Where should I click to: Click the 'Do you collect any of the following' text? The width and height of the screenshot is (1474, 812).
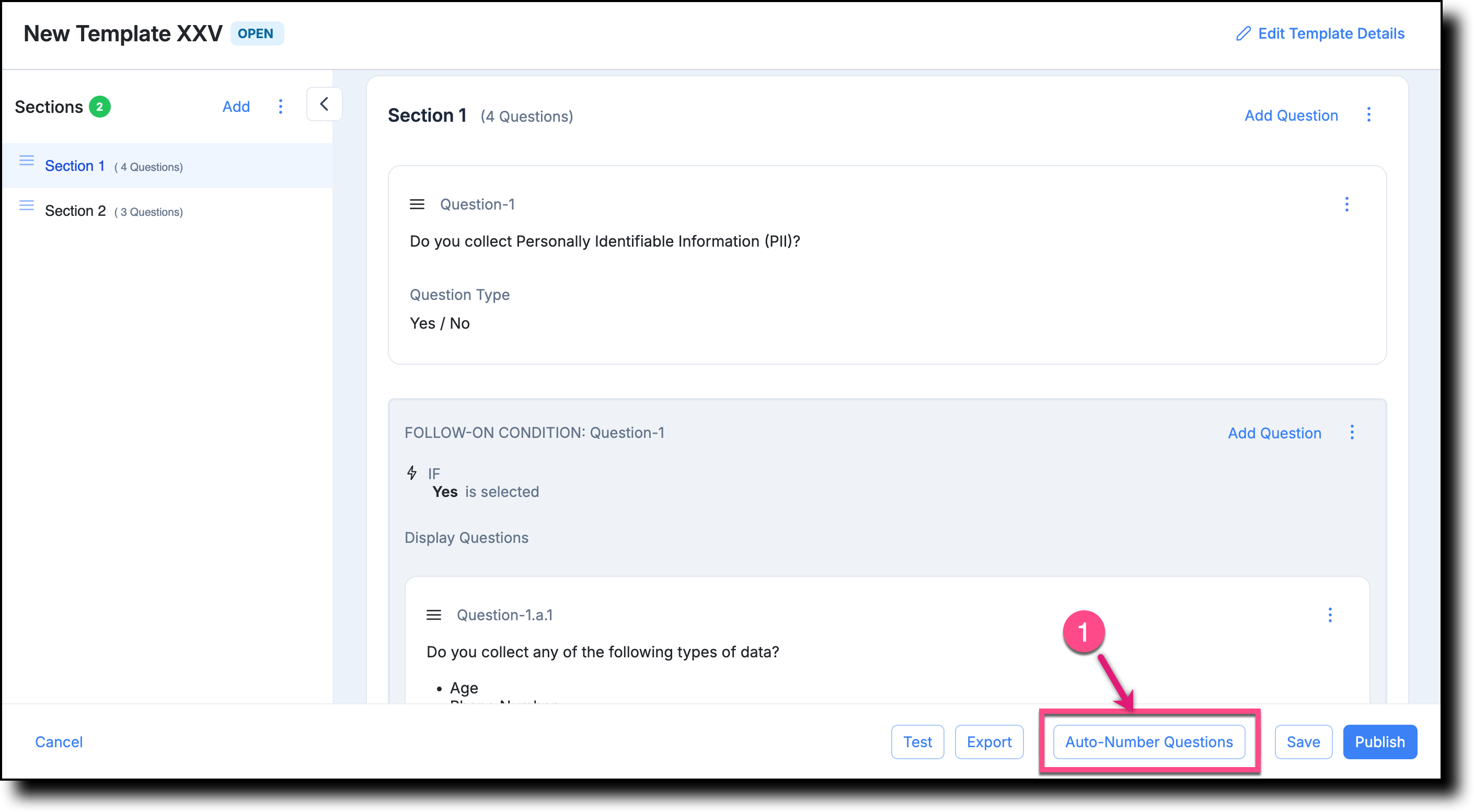tap(603, 652)
